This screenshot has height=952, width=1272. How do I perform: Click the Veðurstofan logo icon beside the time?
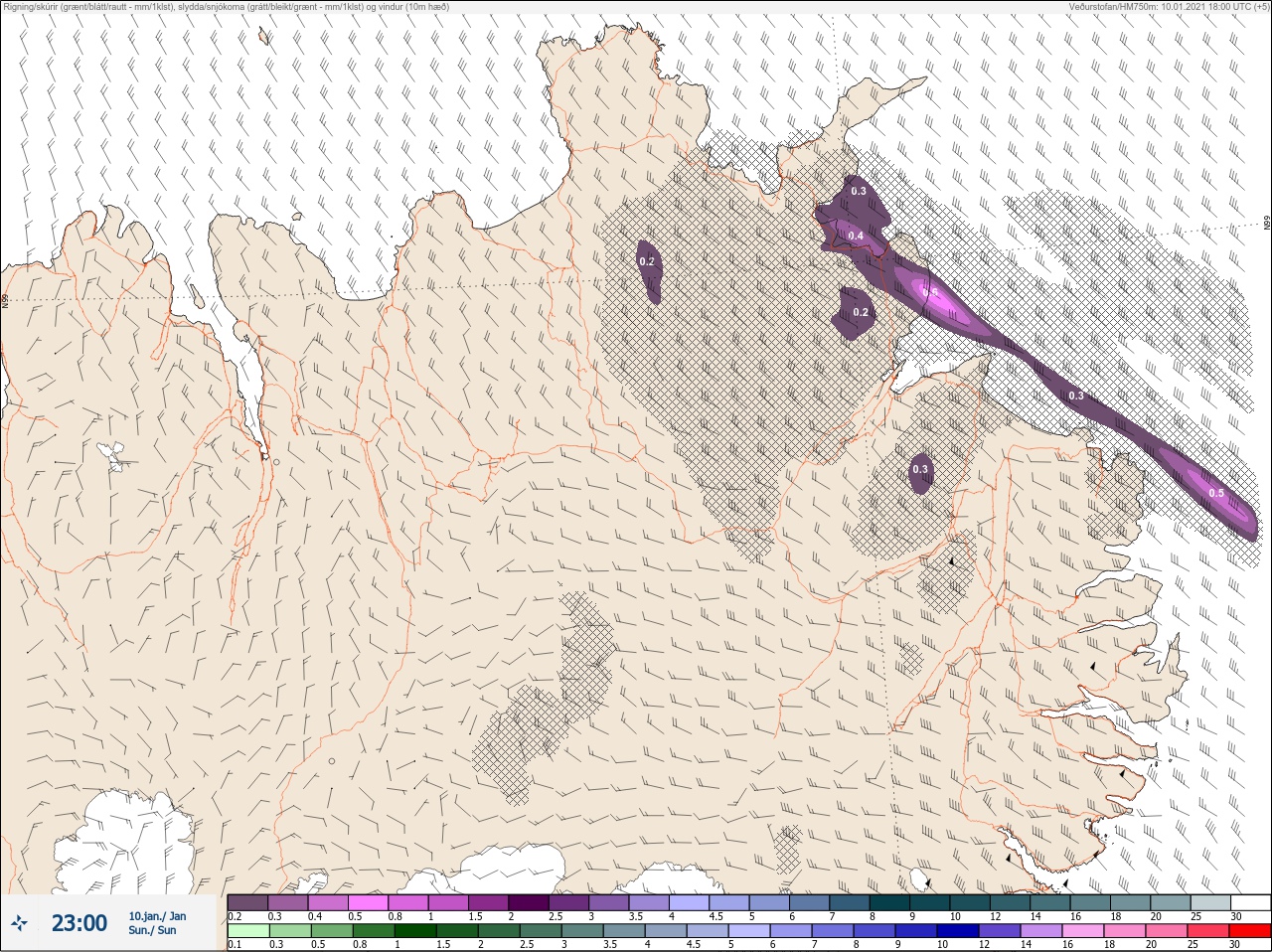coord(20,923)
